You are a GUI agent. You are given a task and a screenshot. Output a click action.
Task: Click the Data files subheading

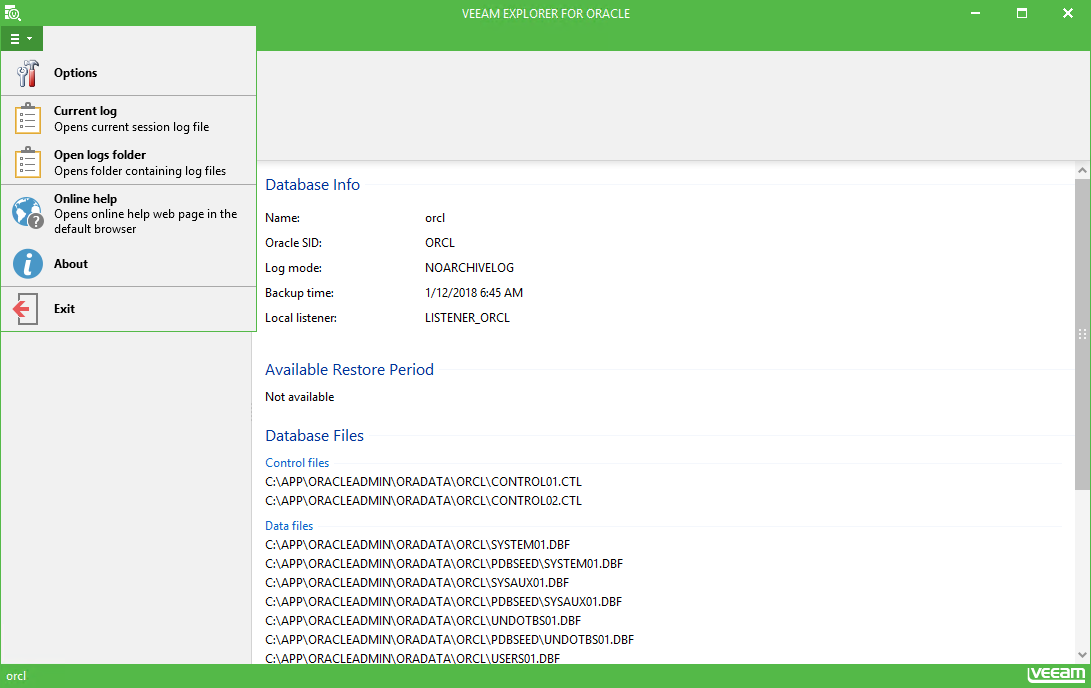click(x=289, y=527)
